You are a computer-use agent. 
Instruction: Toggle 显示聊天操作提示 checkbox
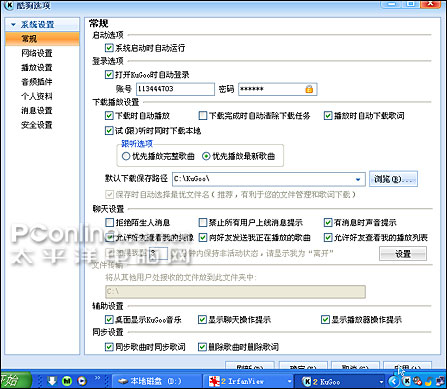click(x=202, y=320)
